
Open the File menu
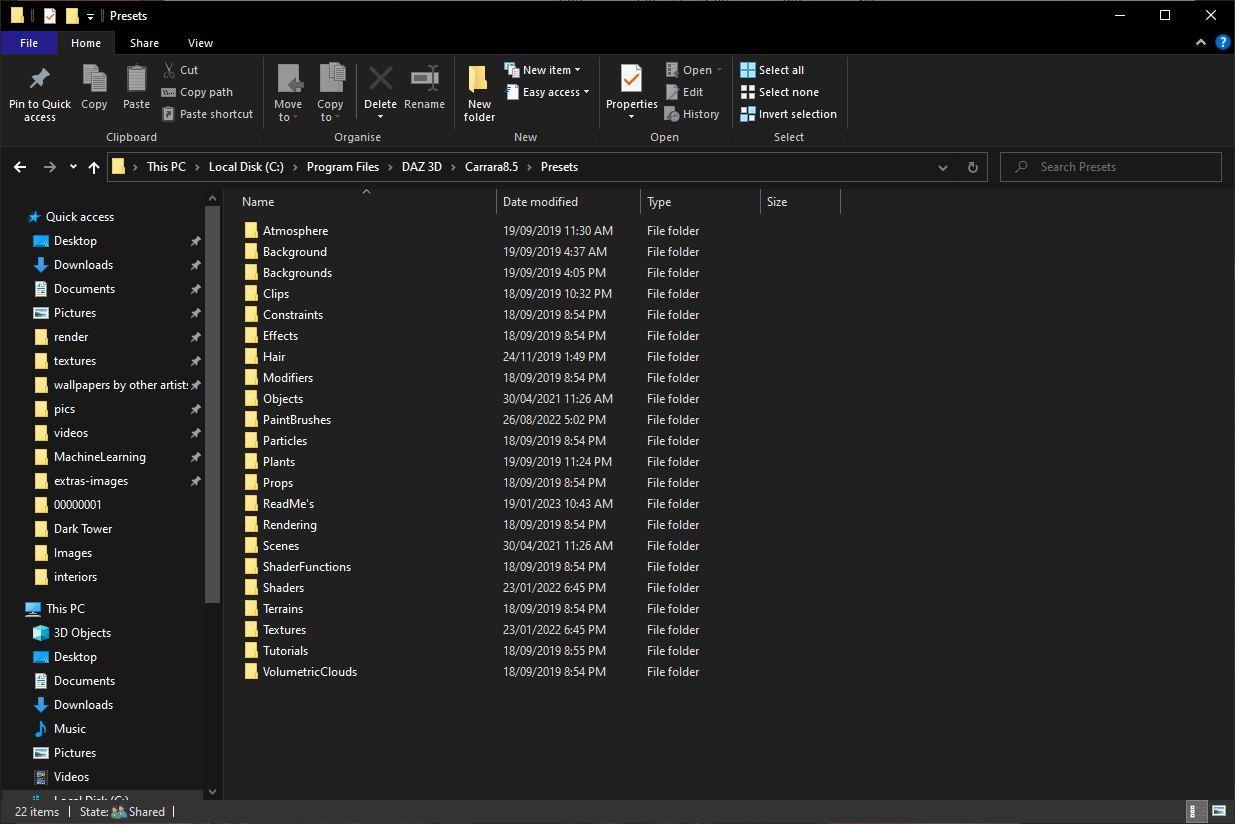tap(29, 43)
